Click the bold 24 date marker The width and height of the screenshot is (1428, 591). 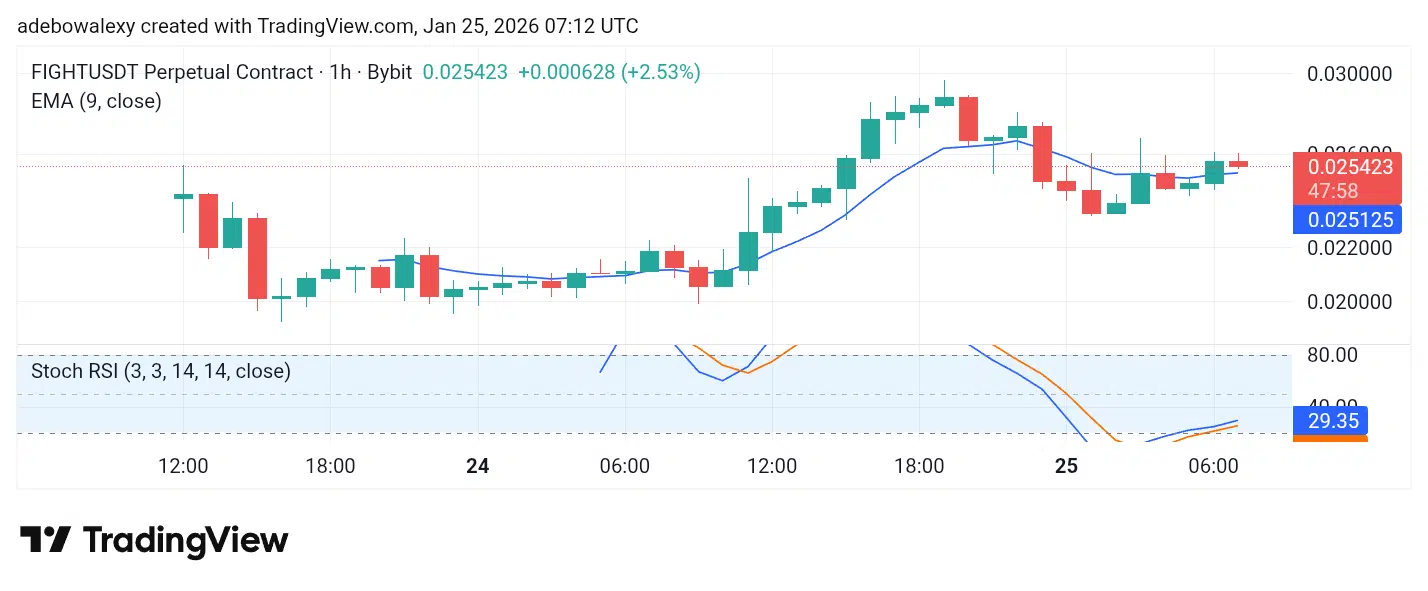478,466
